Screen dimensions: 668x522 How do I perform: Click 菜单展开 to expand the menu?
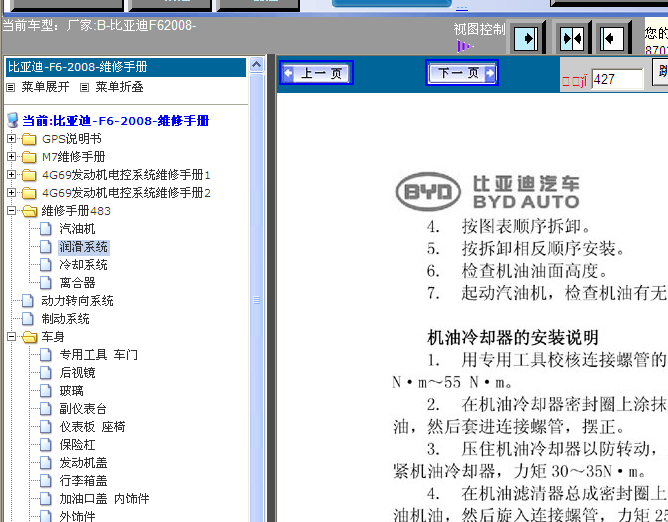[x=45, y=87]
